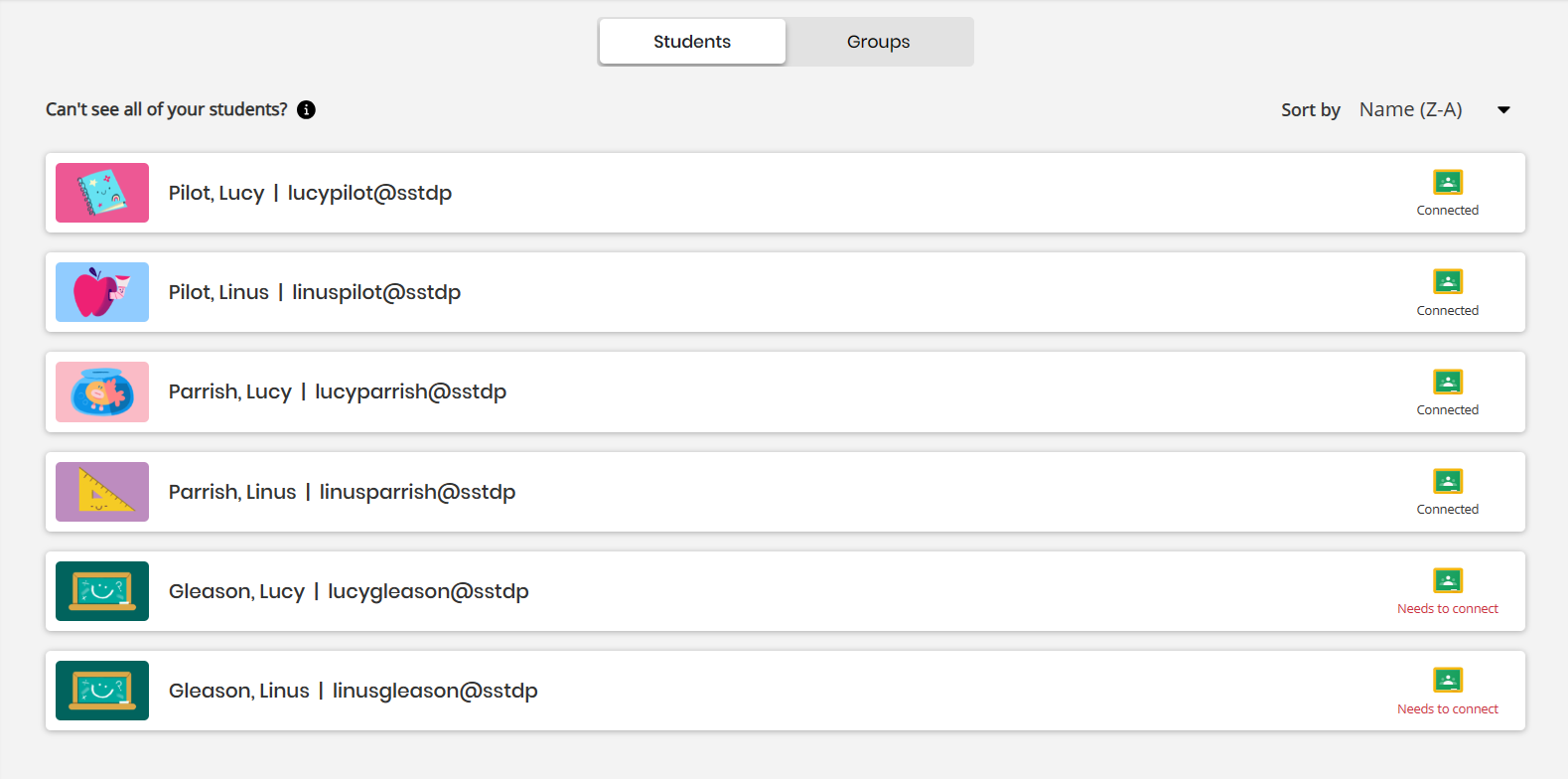
Task: Click Connected status for Pilot, Linus
Action: coord(1448,310)
